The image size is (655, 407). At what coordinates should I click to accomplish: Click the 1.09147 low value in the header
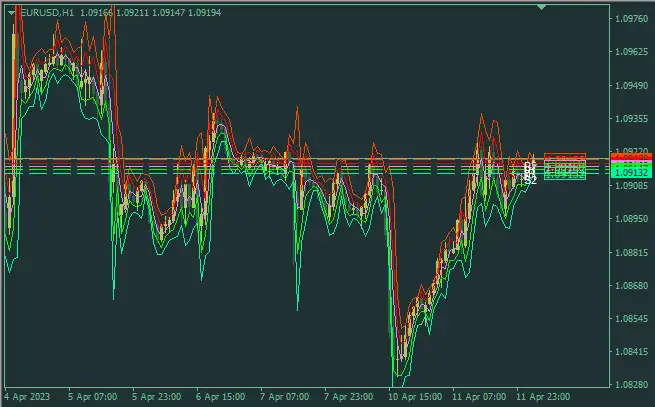[168, 13]
